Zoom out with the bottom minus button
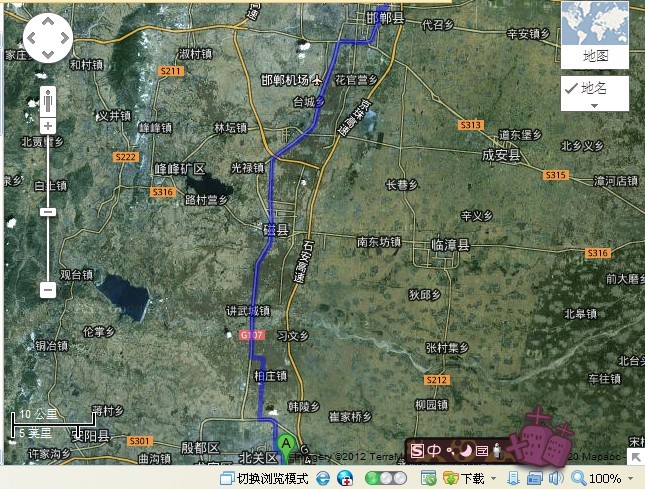Image resolution: width=645 pixels, height=489 pixels. (48, 290)
